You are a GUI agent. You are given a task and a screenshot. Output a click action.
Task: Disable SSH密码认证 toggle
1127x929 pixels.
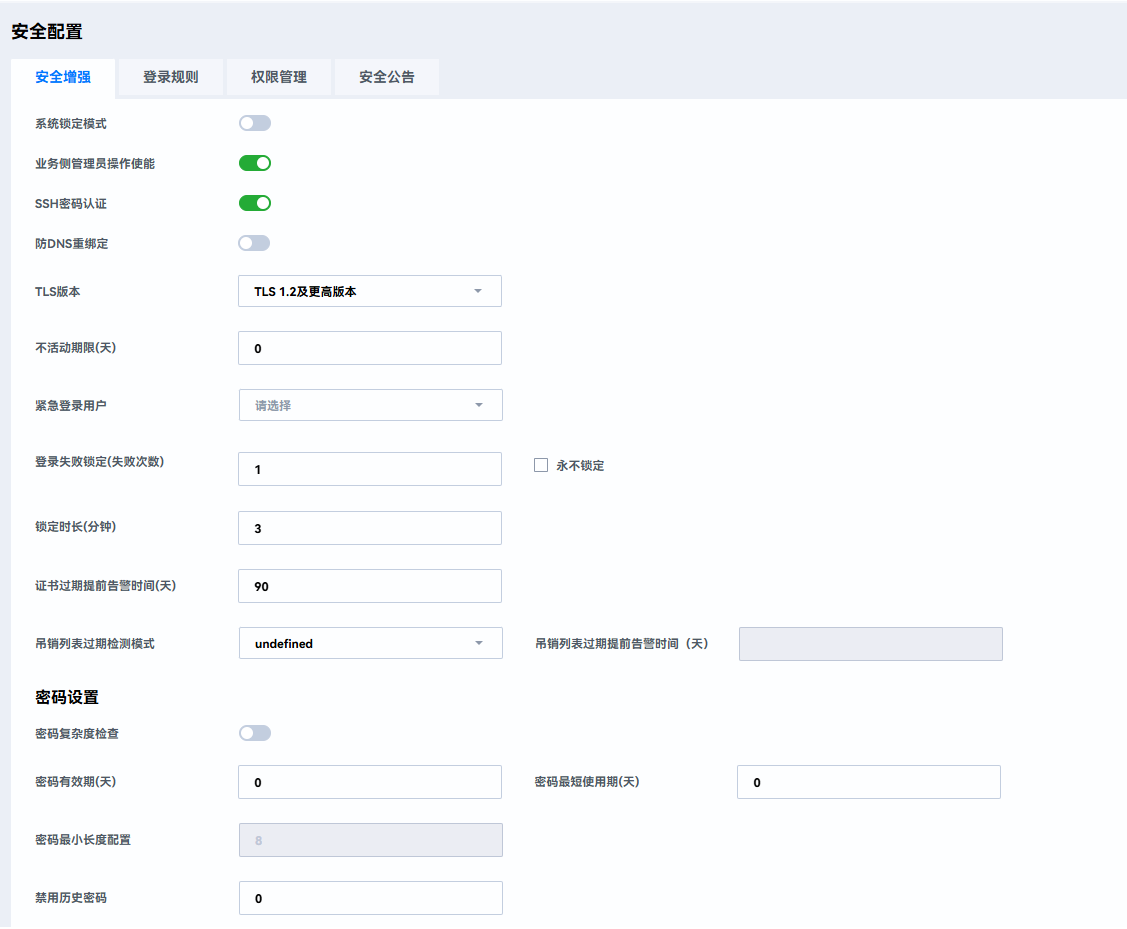point(254,203)
